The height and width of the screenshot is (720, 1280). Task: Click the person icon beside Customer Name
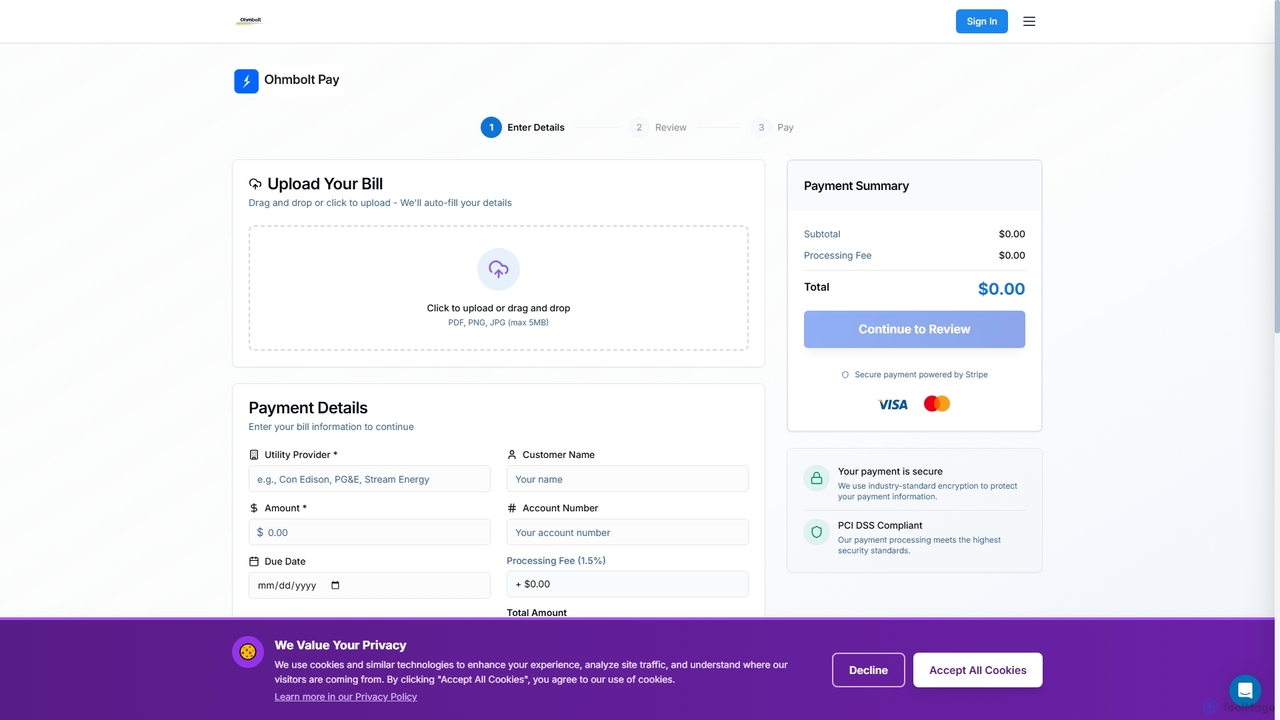coord(512,454)
